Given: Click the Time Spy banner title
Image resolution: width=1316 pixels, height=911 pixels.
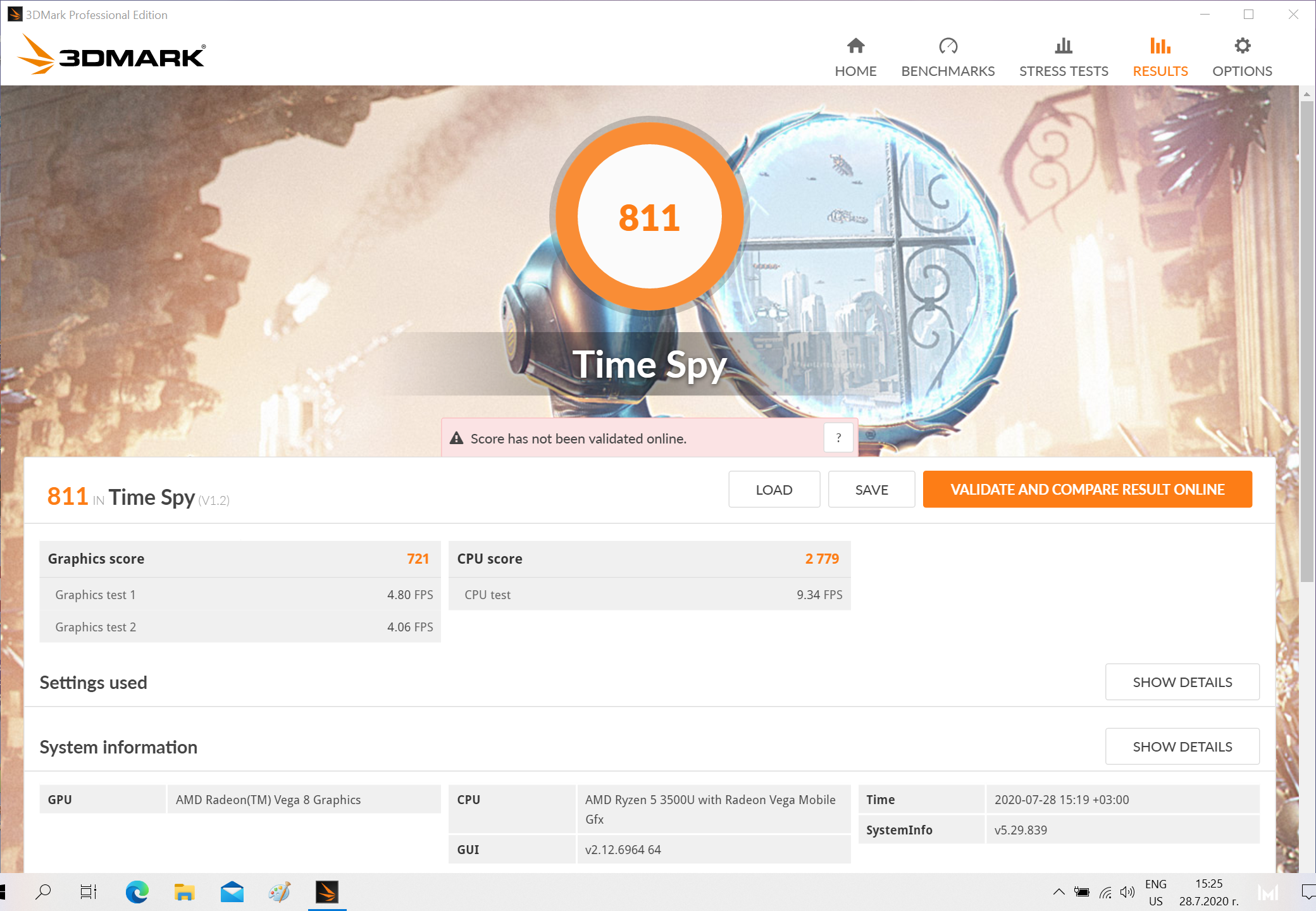Looking at the screenshot, I should pyautogui.click(x=650, y=365).
